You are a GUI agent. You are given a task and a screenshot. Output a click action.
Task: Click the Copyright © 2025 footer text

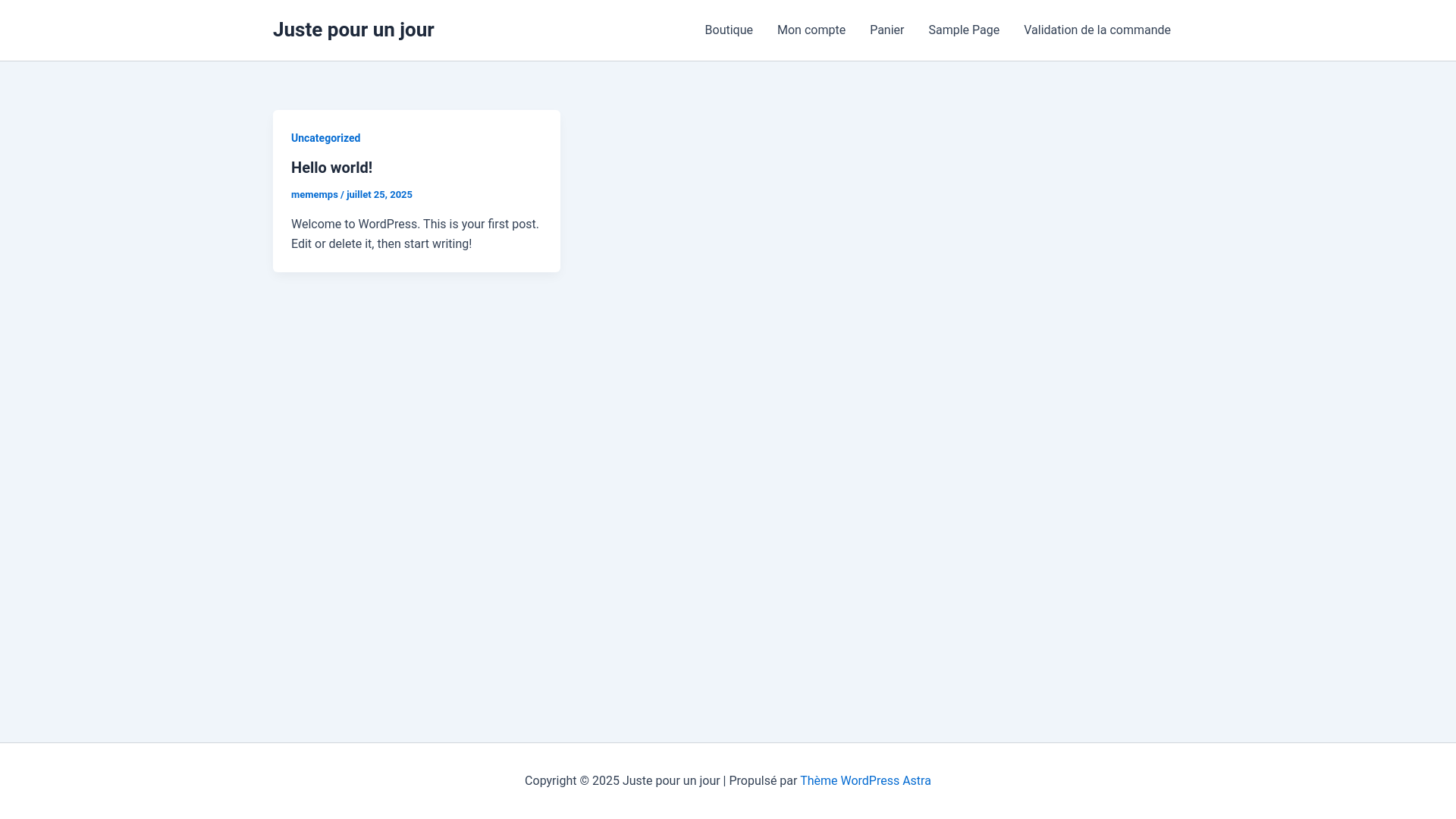[572, 781]
